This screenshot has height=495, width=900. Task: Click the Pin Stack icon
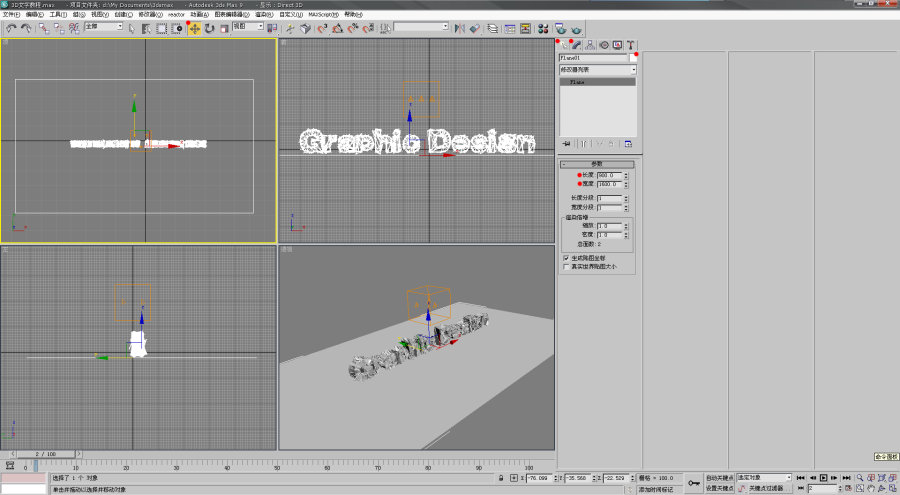567,144
